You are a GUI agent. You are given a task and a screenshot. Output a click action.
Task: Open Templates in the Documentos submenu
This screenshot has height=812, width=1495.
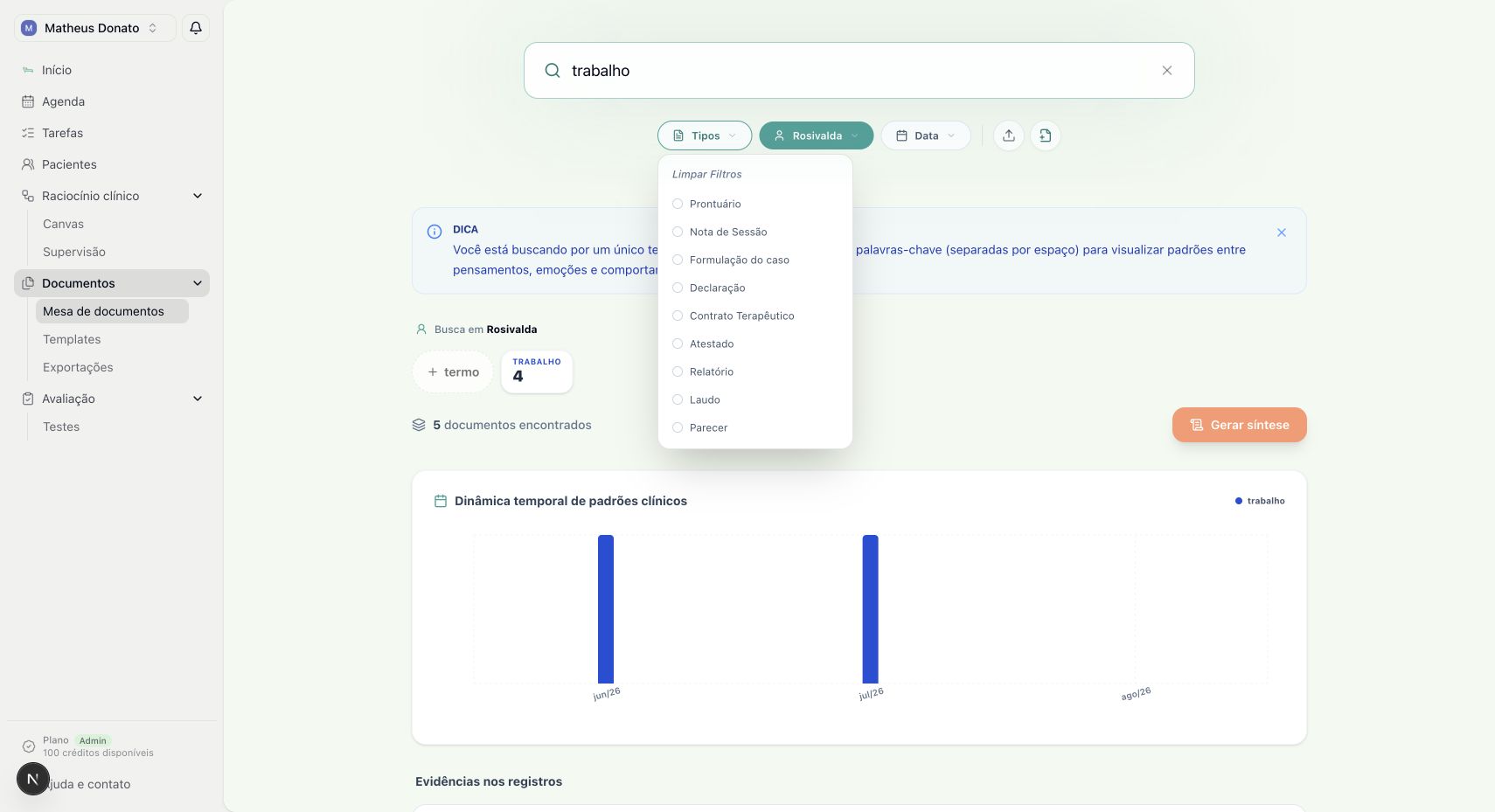[72, 339]
